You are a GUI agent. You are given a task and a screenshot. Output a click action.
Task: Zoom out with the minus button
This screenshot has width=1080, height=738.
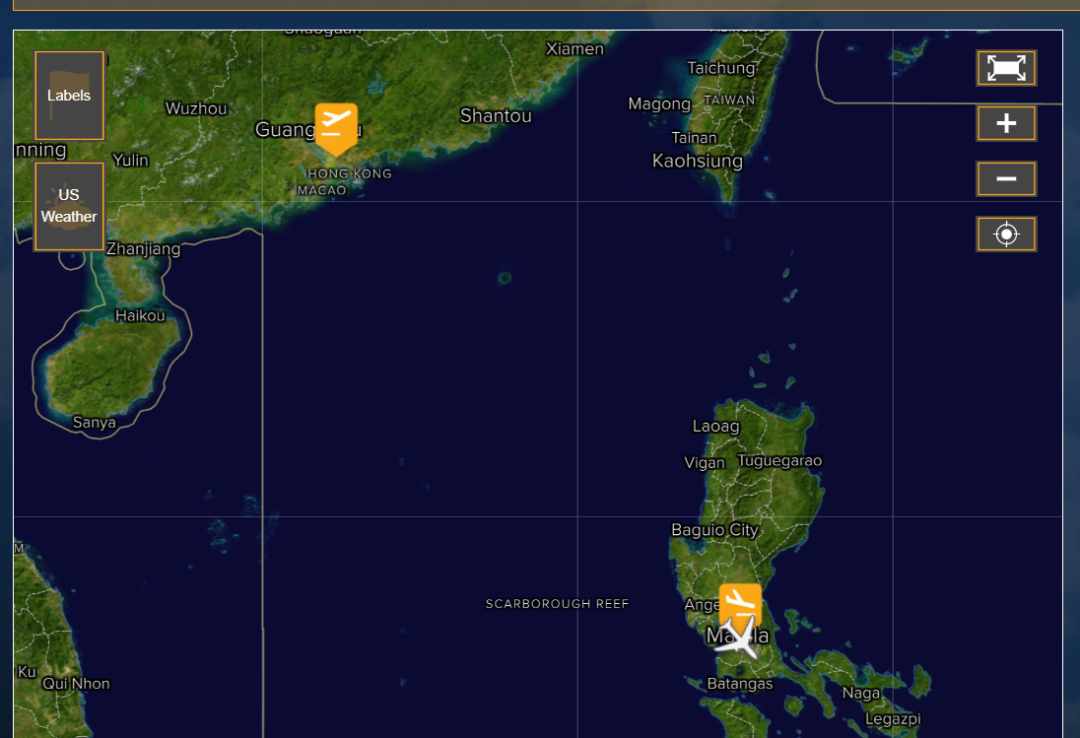[x=1006, y=179]
